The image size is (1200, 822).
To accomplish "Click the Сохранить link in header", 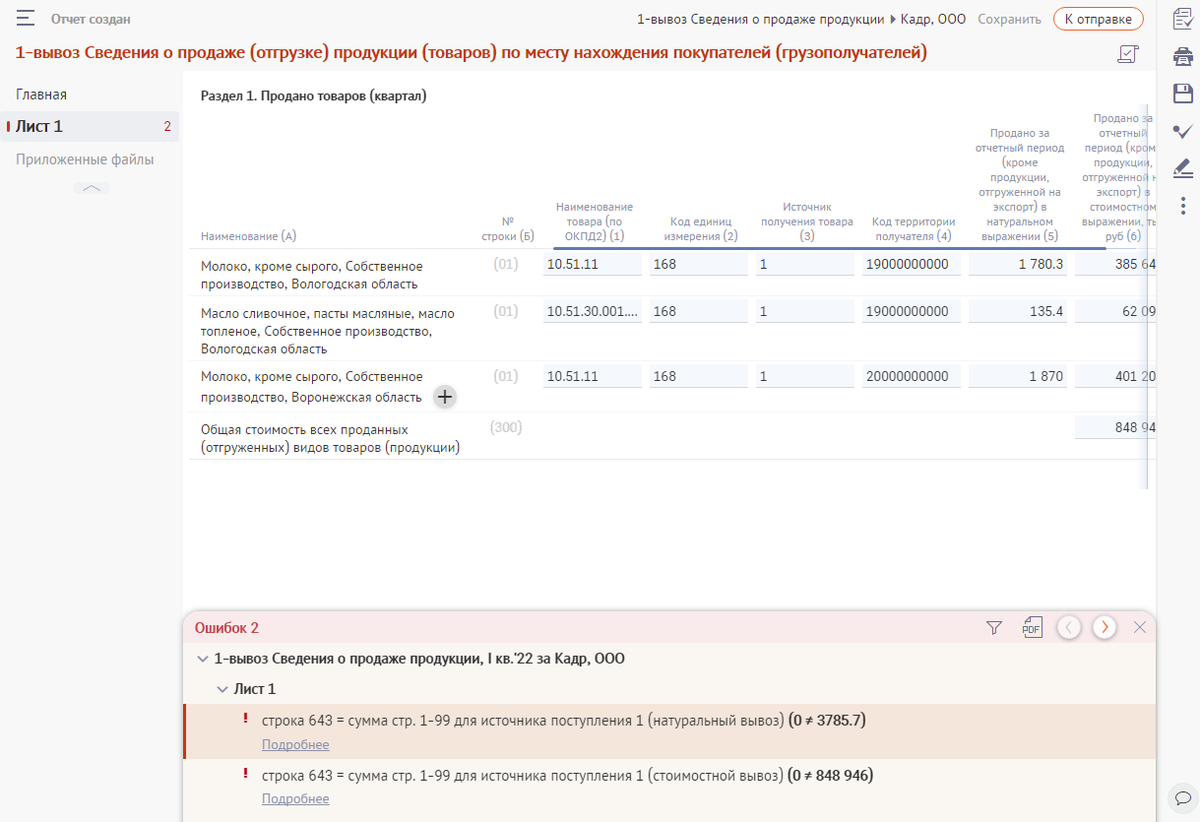I will tap(1009, 19).
